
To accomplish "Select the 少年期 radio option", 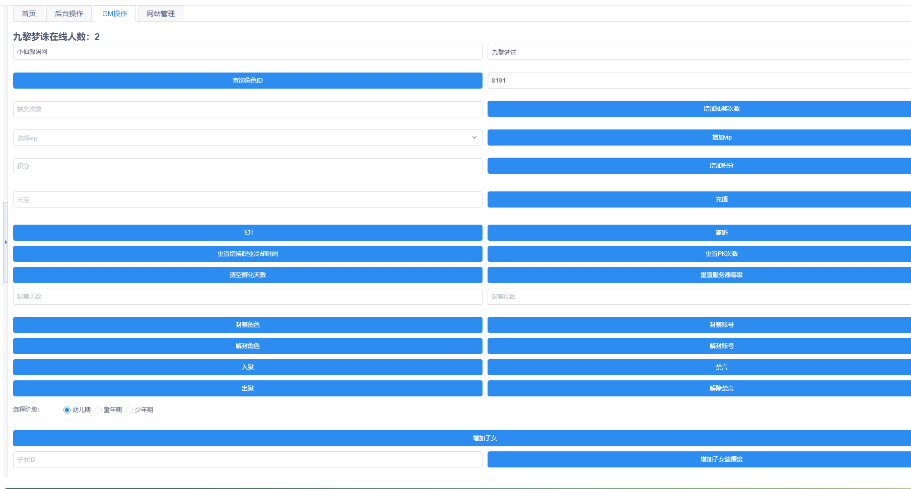I will 130,410.
